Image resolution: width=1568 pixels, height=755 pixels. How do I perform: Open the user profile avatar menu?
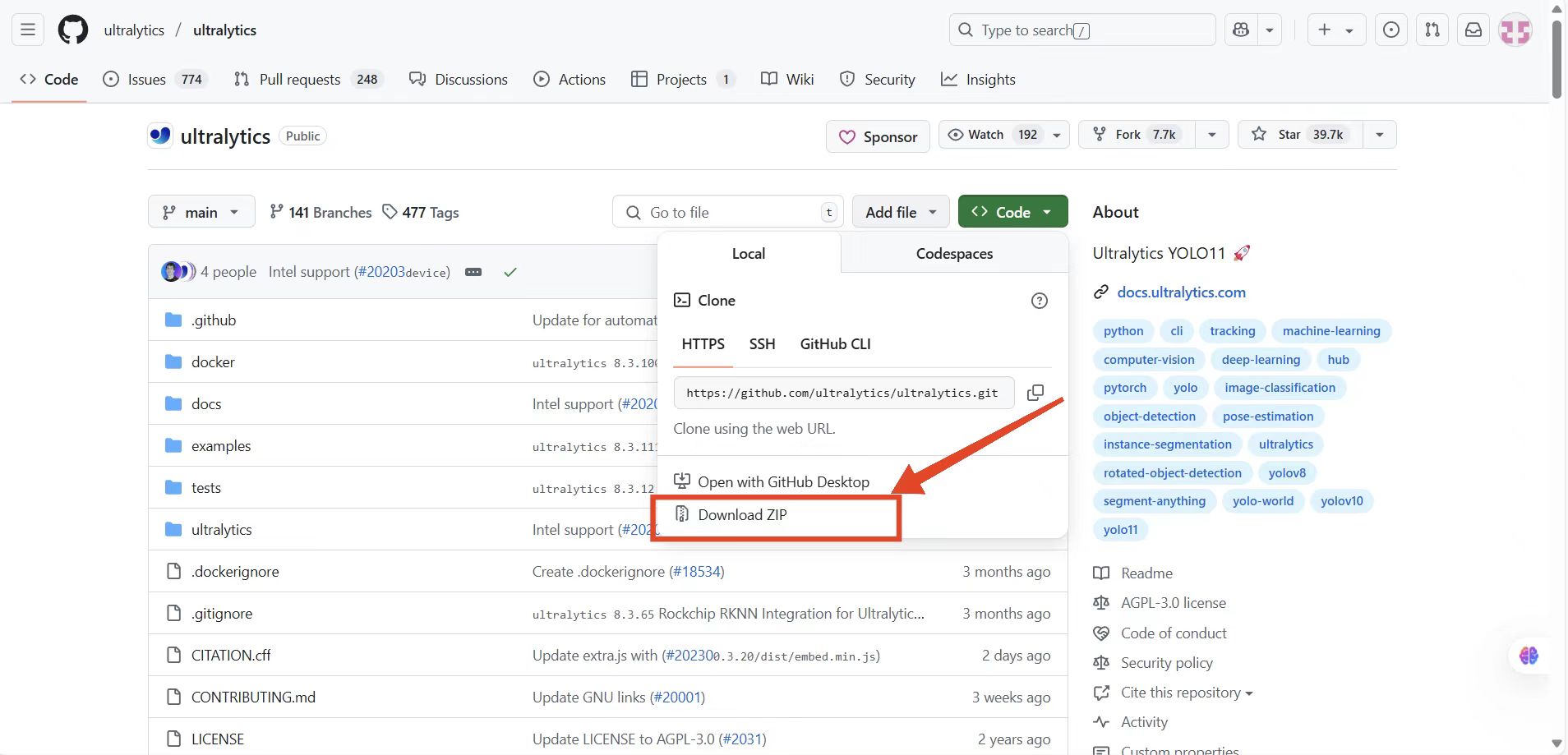point(1515,30)
